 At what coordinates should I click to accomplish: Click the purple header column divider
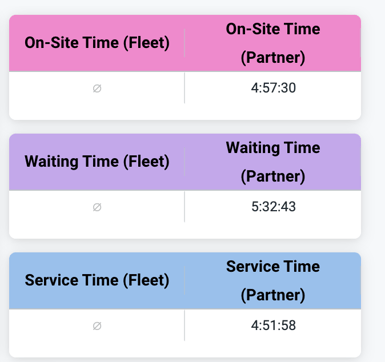(x=185, y=162)
